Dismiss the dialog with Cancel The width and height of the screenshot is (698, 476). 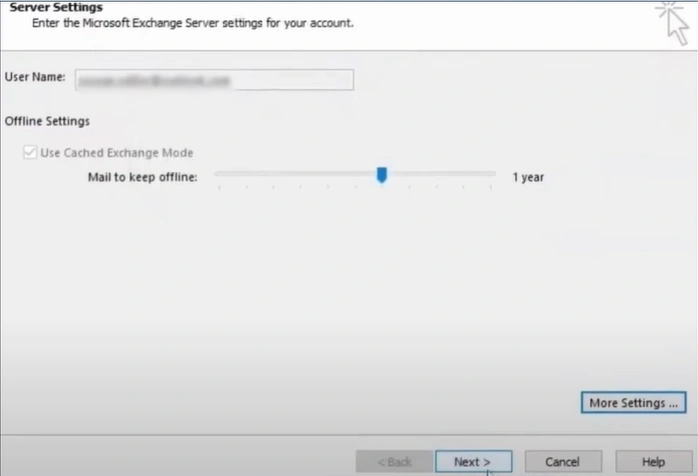click(563, 462)
